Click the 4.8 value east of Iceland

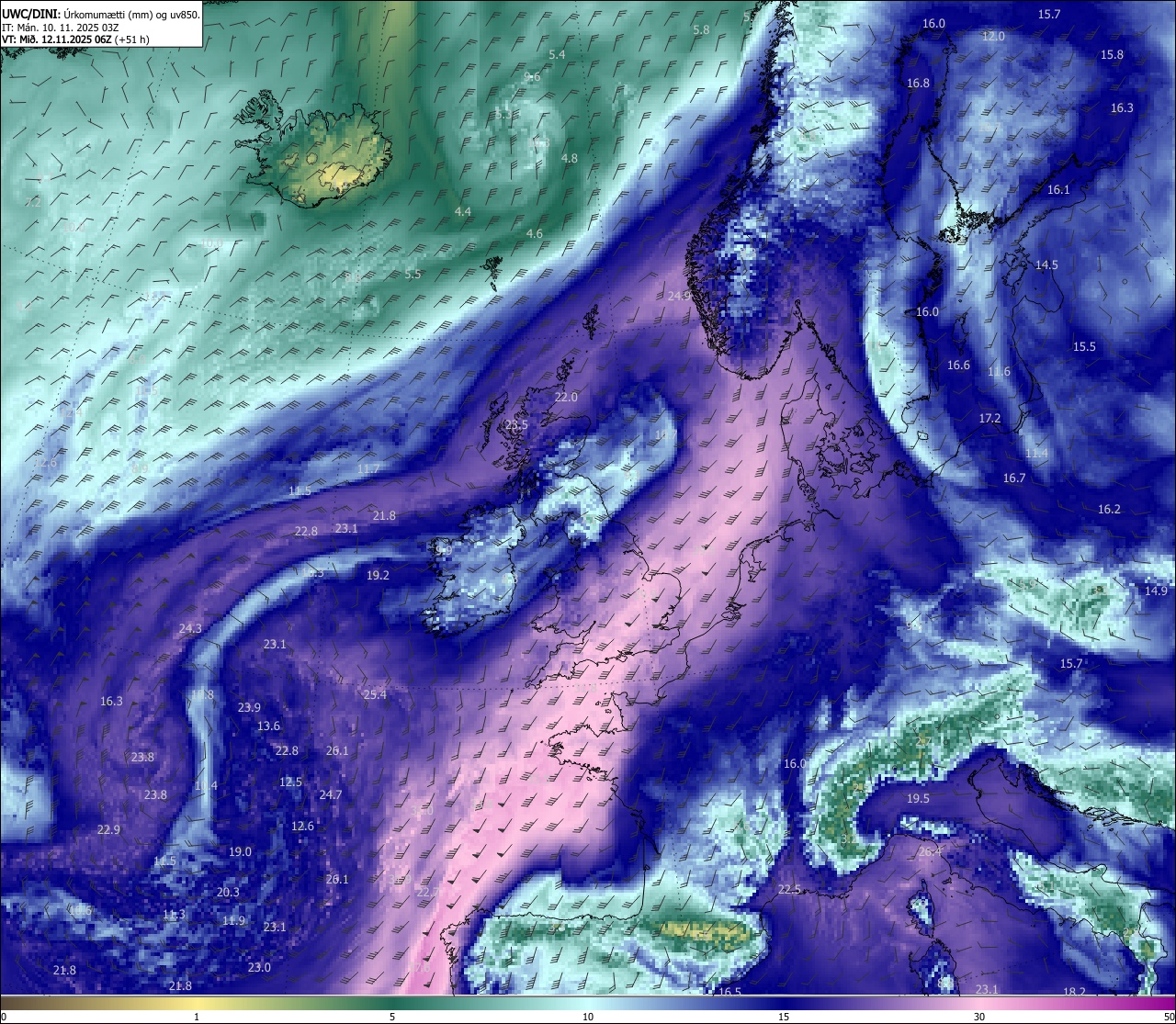[x=570, y=158]
